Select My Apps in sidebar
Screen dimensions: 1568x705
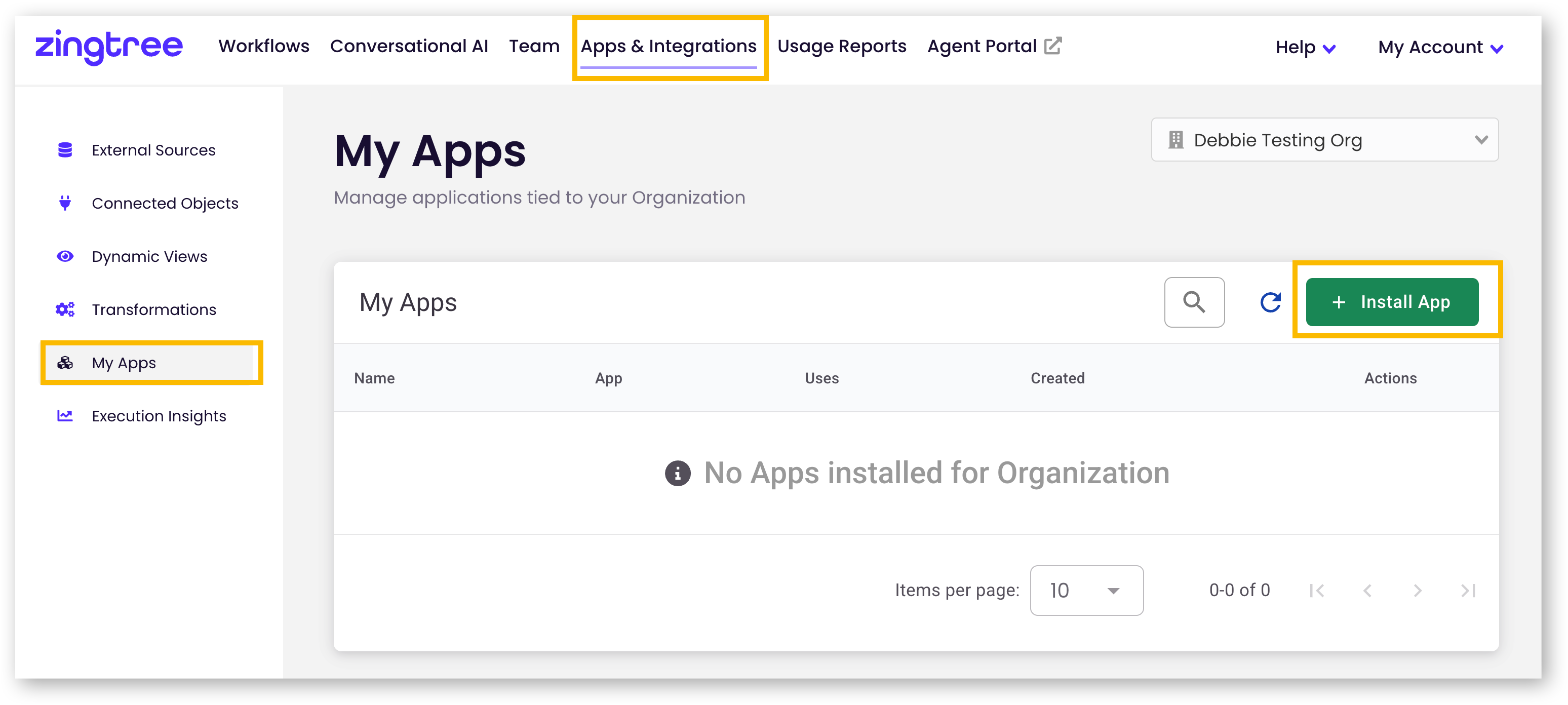pyautogui.click(x=124, y=363)
